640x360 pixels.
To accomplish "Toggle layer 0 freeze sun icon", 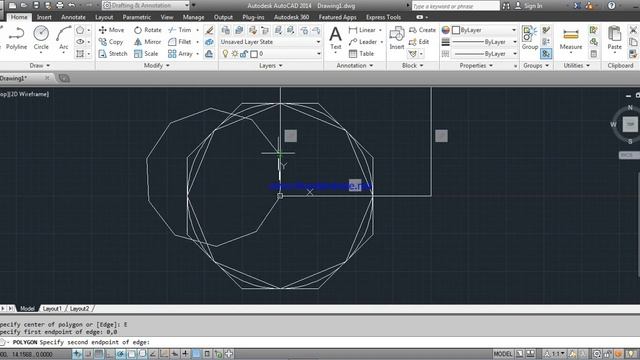I will [x=235, y=54].
